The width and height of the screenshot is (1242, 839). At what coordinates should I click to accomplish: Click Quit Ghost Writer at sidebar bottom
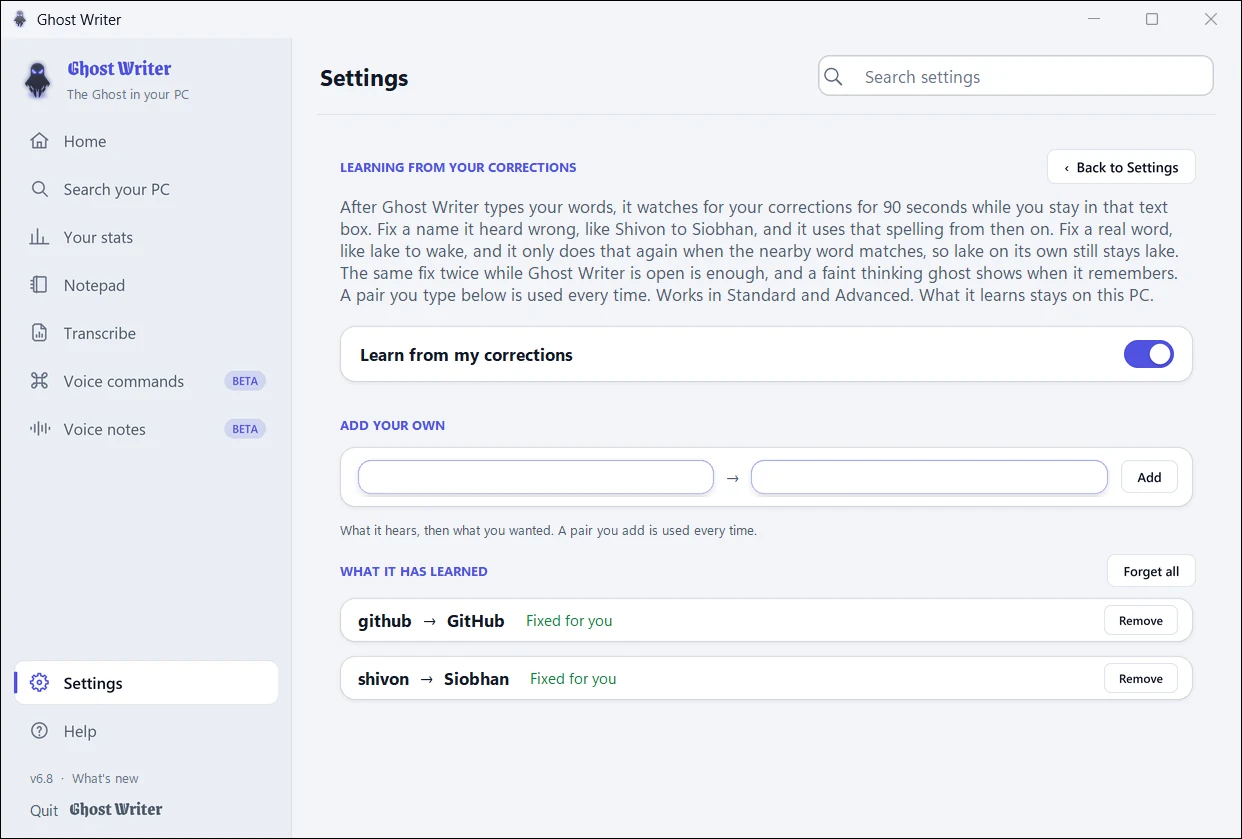pyautogui.click(x=96, y=810)
